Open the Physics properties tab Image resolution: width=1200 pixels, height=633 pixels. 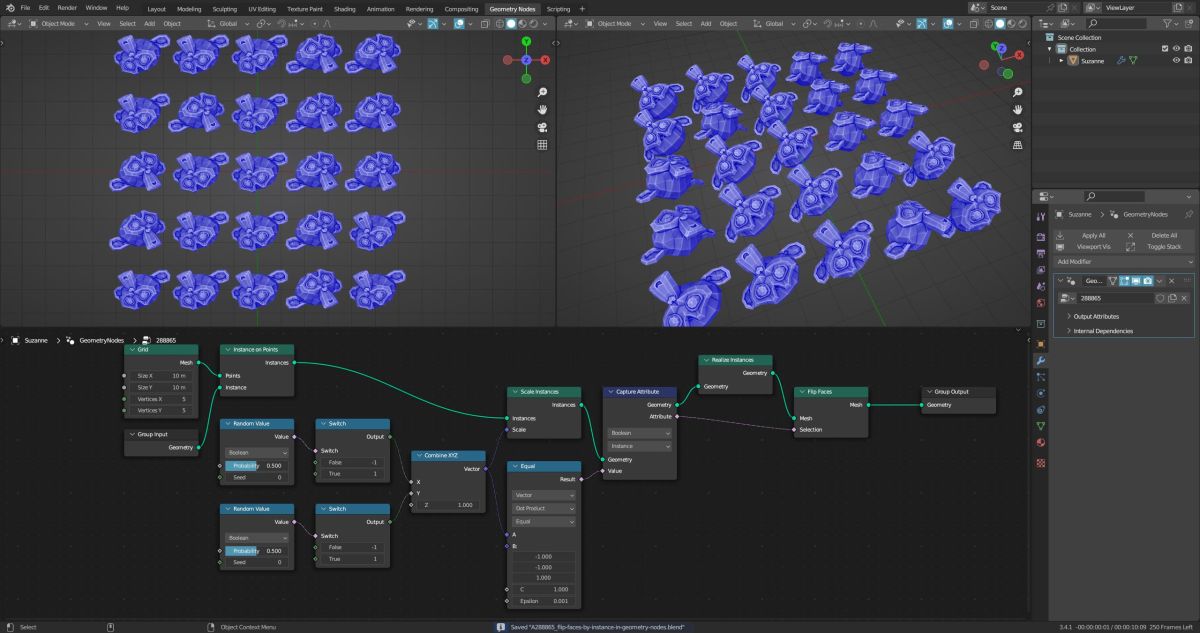tap(1041, 393)
